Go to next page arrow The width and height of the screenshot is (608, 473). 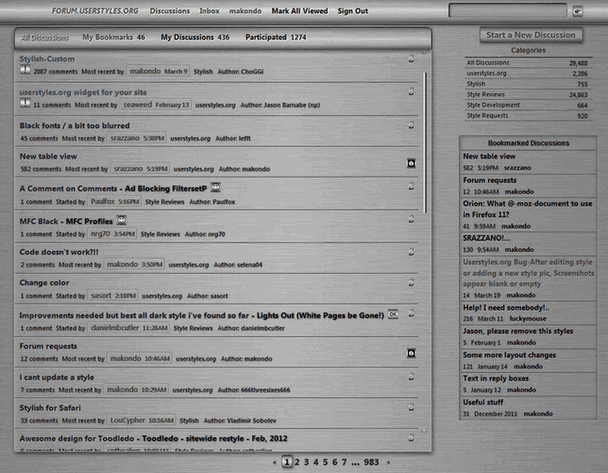(388, 462)
